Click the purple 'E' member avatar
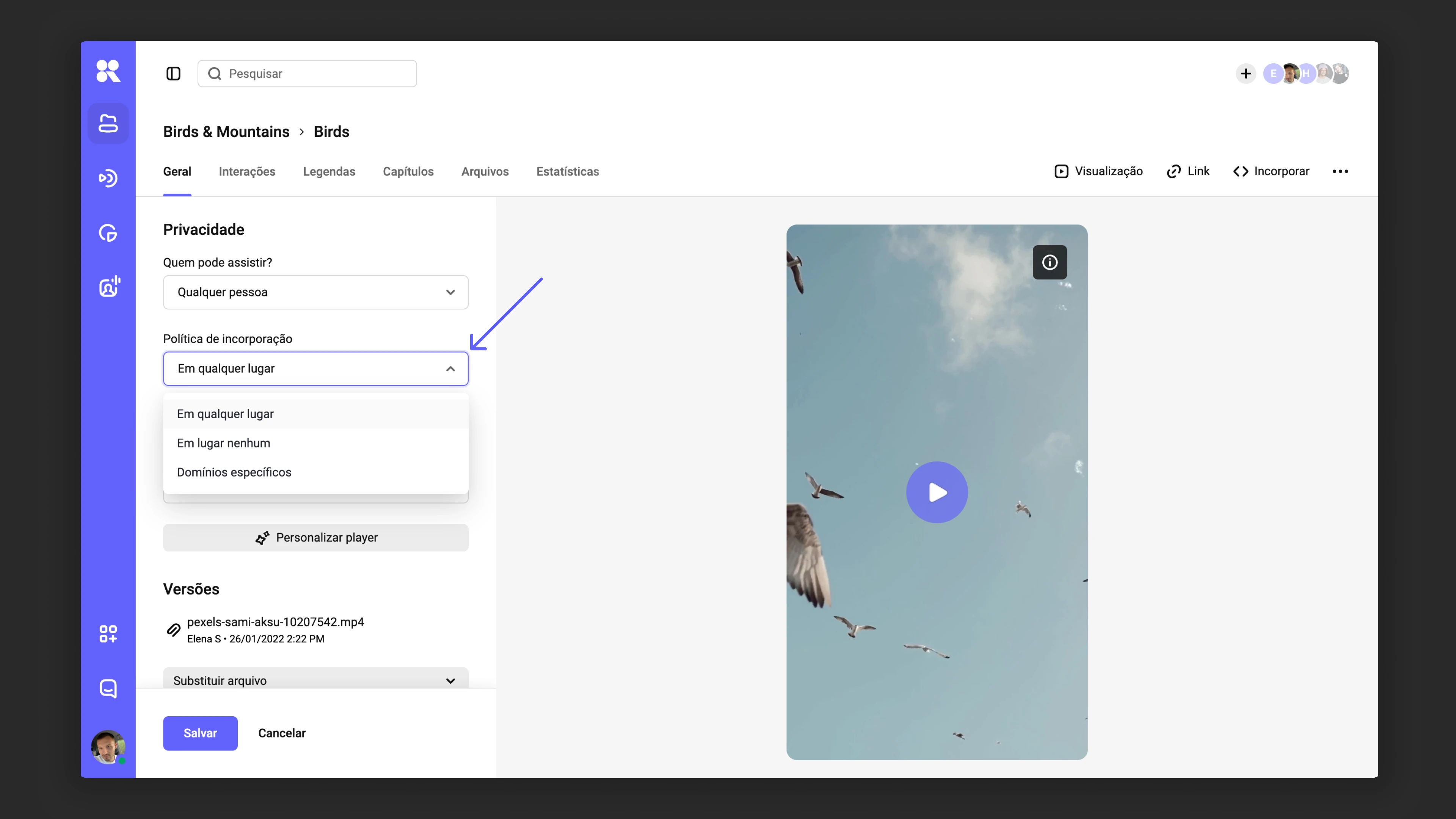1456x819 pixels. point(1273,74)
